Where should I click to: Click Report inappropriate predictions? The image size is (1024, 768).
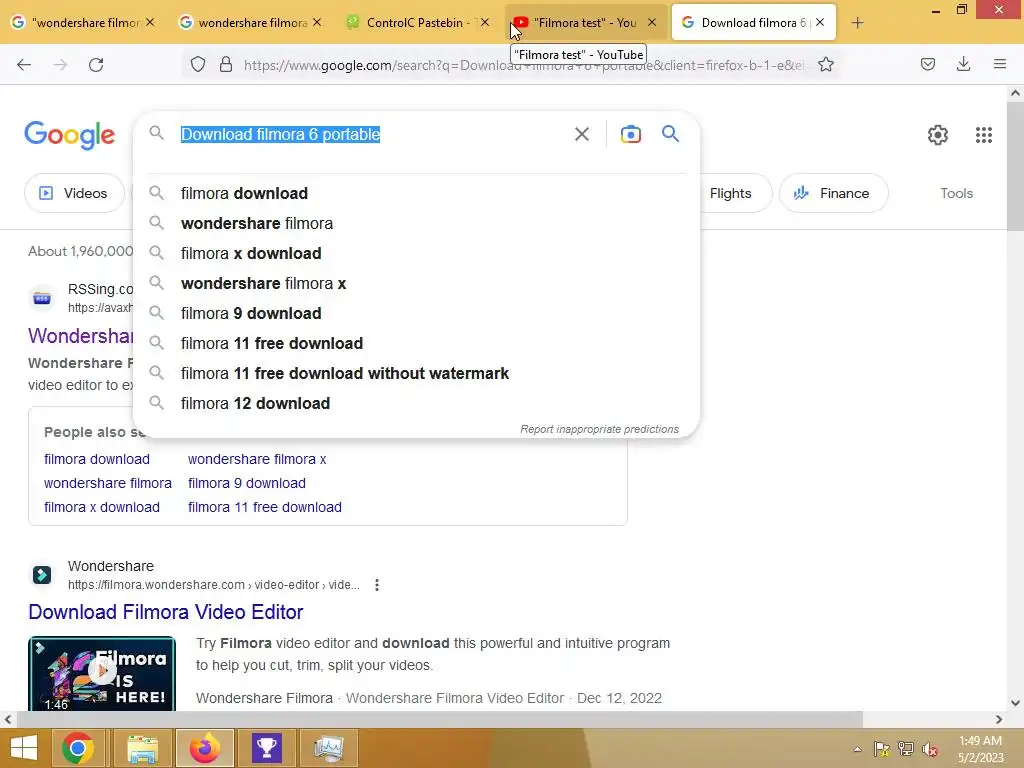point(599,429)
